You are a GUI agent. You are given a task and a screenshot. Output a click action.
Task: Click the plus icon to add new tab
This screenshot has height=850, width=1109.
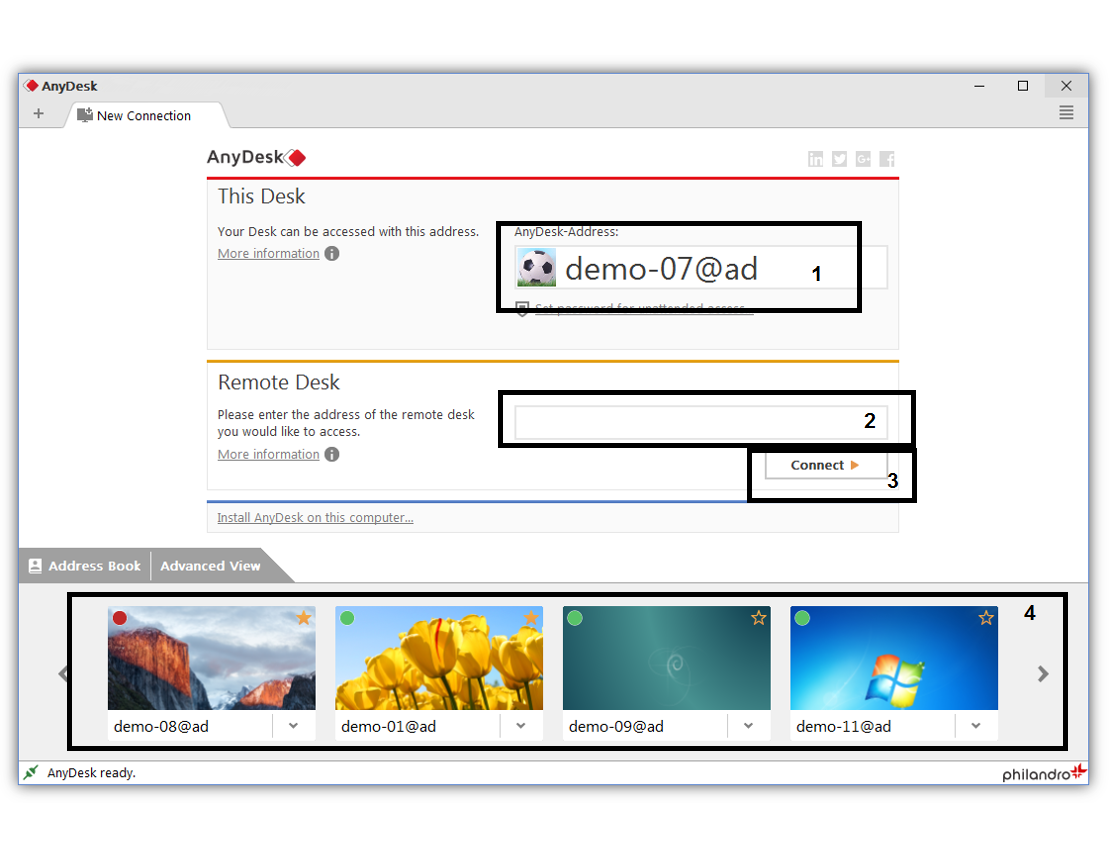tap(39, 114)
